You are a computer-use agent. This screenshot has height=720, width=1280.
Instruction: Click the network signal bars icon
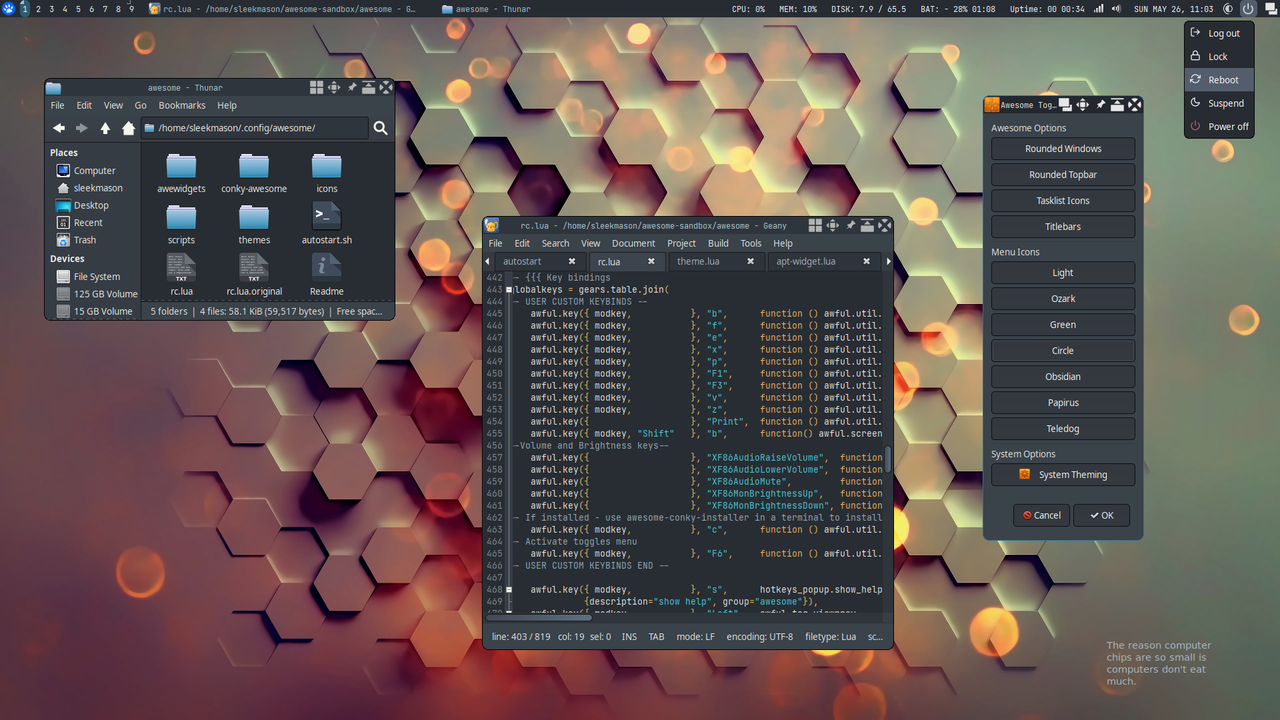(1099, 9)
